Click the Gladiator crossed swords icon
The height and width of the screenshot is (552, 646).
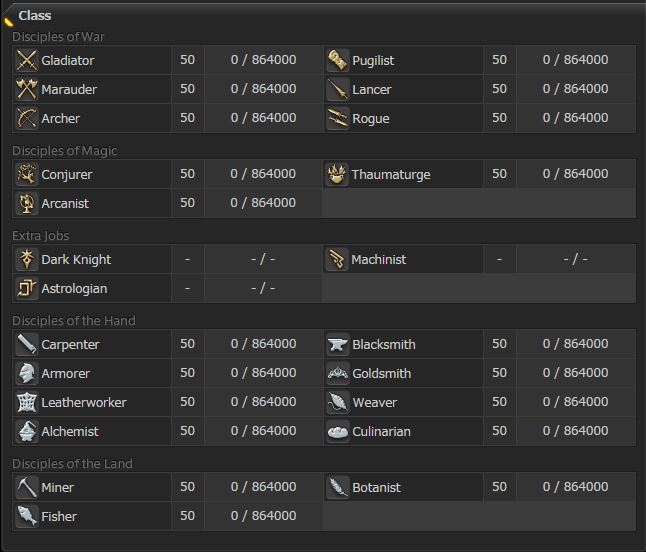[x=27, y=60]
